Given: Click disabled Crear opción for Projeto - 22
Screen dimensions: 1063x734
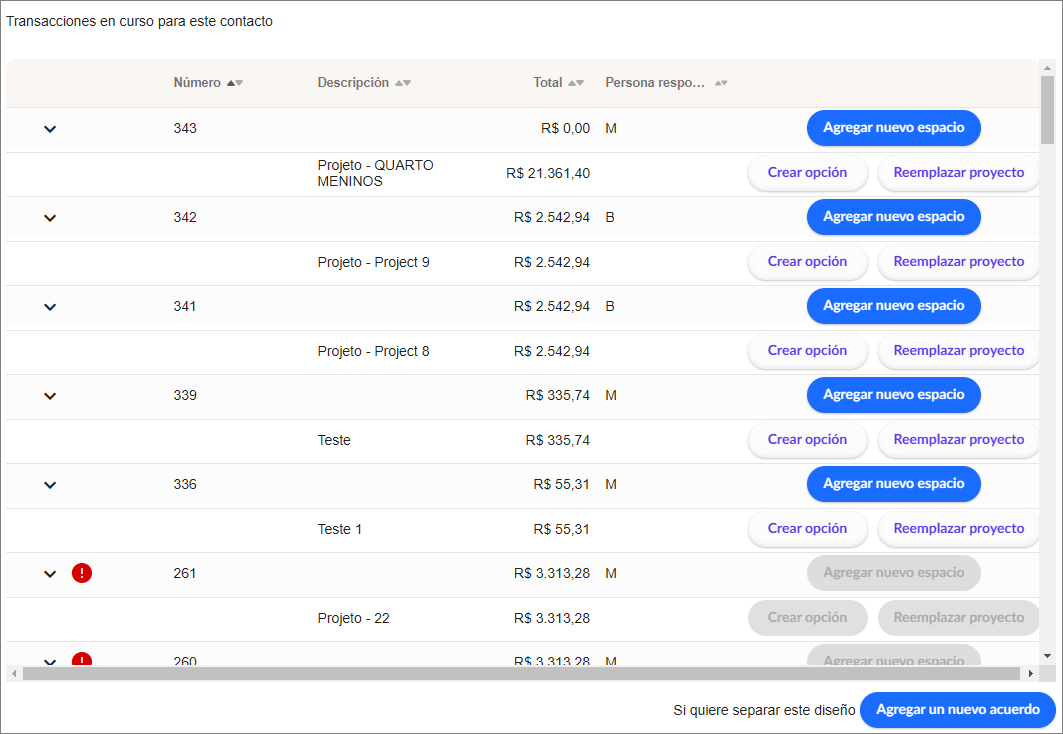Looking at the screenshot, I should [807, 617].
